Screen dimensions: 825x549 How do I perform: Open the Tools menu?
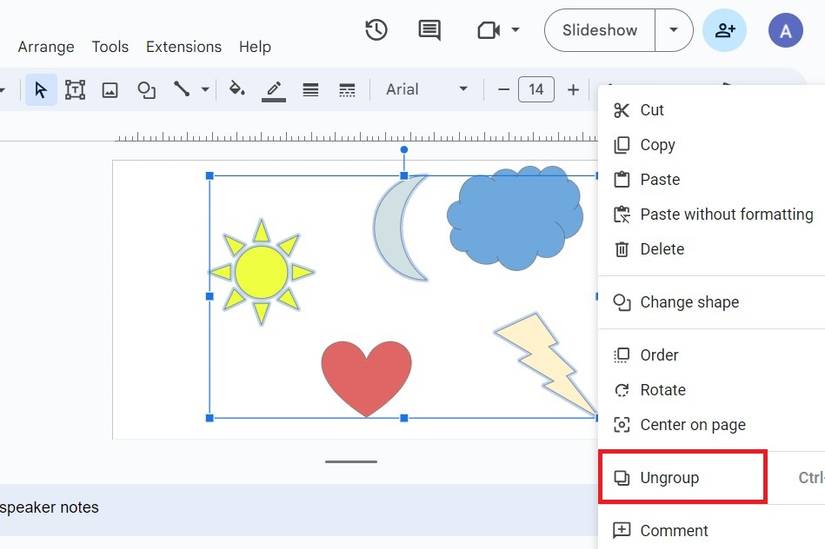(x=110, y=47)
